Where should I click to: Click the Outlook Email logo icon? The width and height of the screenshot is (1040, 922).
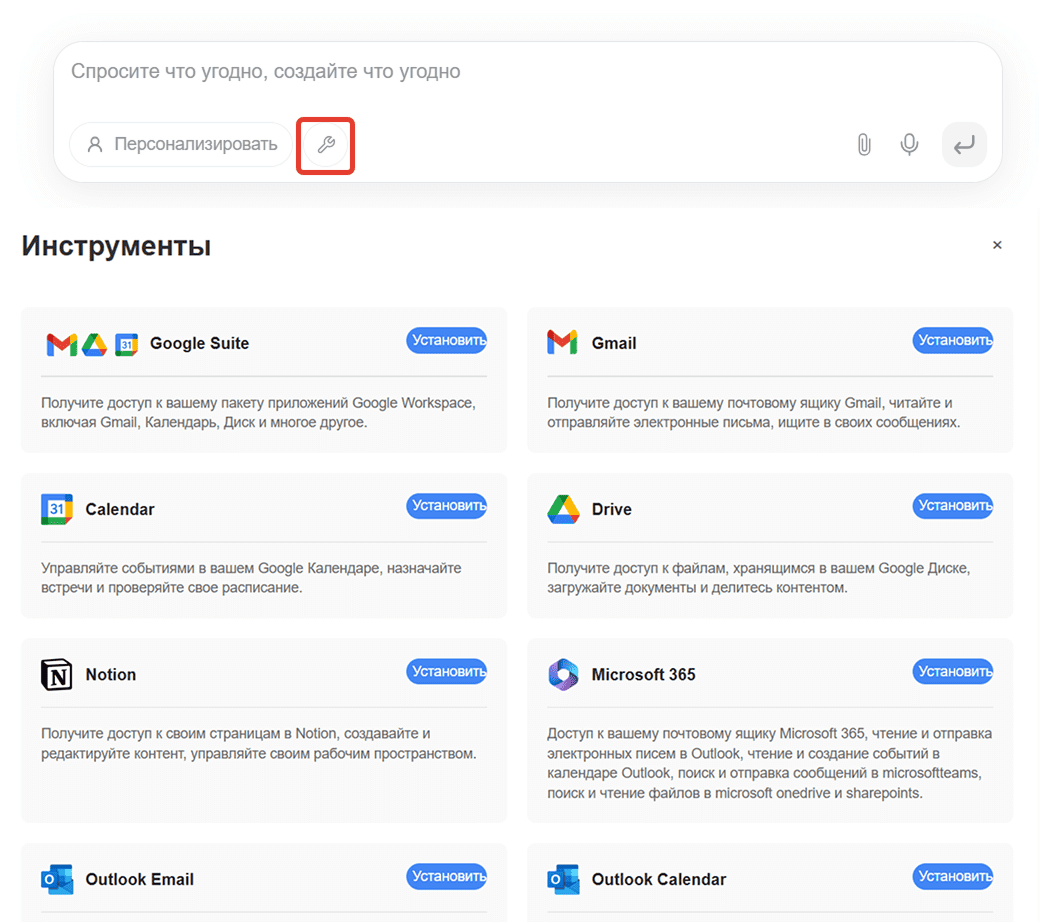tap(57, 880)
